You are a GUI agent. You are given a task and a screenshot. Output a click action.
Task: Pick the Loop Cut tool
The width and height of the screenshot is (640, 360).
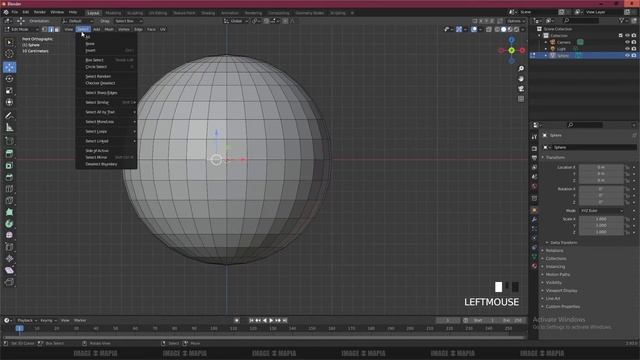click(x=9, y=189)
